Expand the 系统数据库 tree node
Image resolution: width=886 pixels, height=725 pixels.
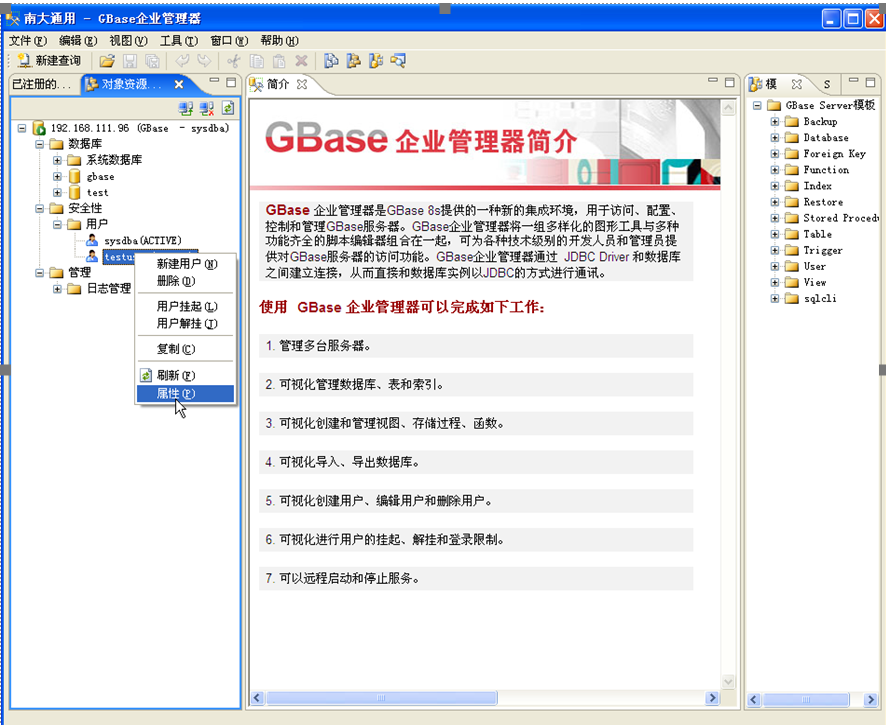(x=57, y=160)
